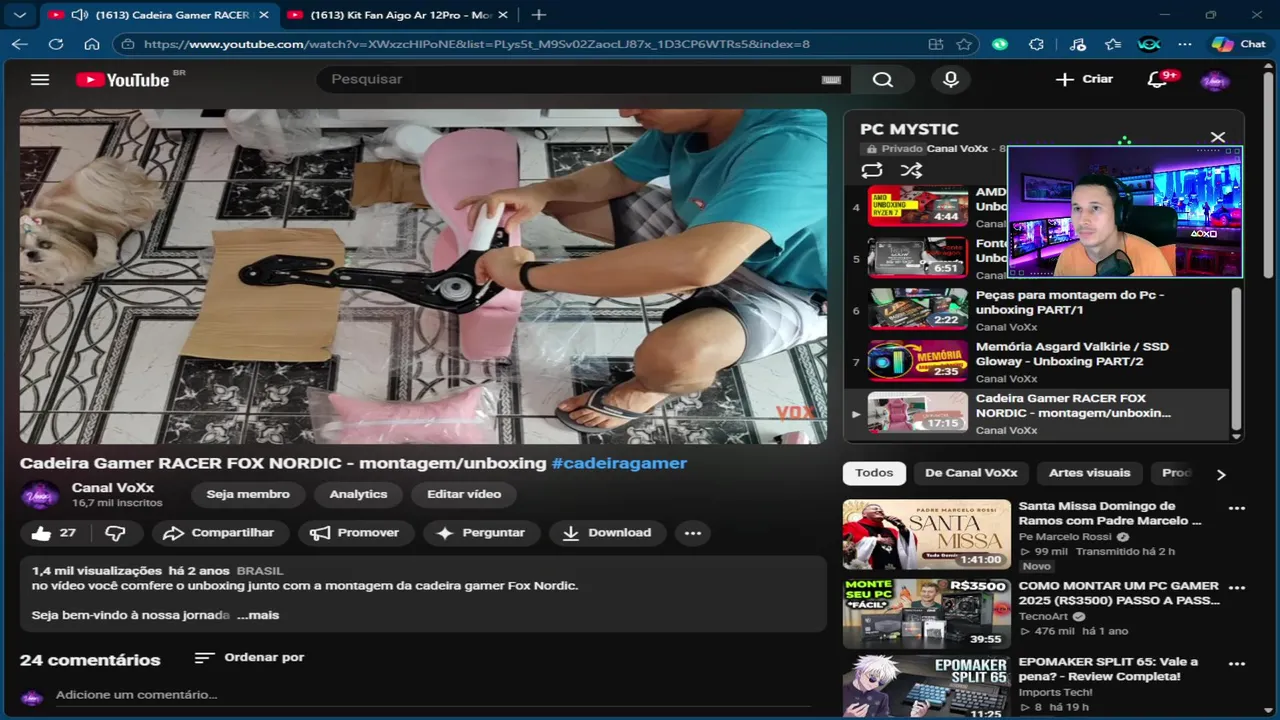Open the account avatar menu

coord(1215,80)
